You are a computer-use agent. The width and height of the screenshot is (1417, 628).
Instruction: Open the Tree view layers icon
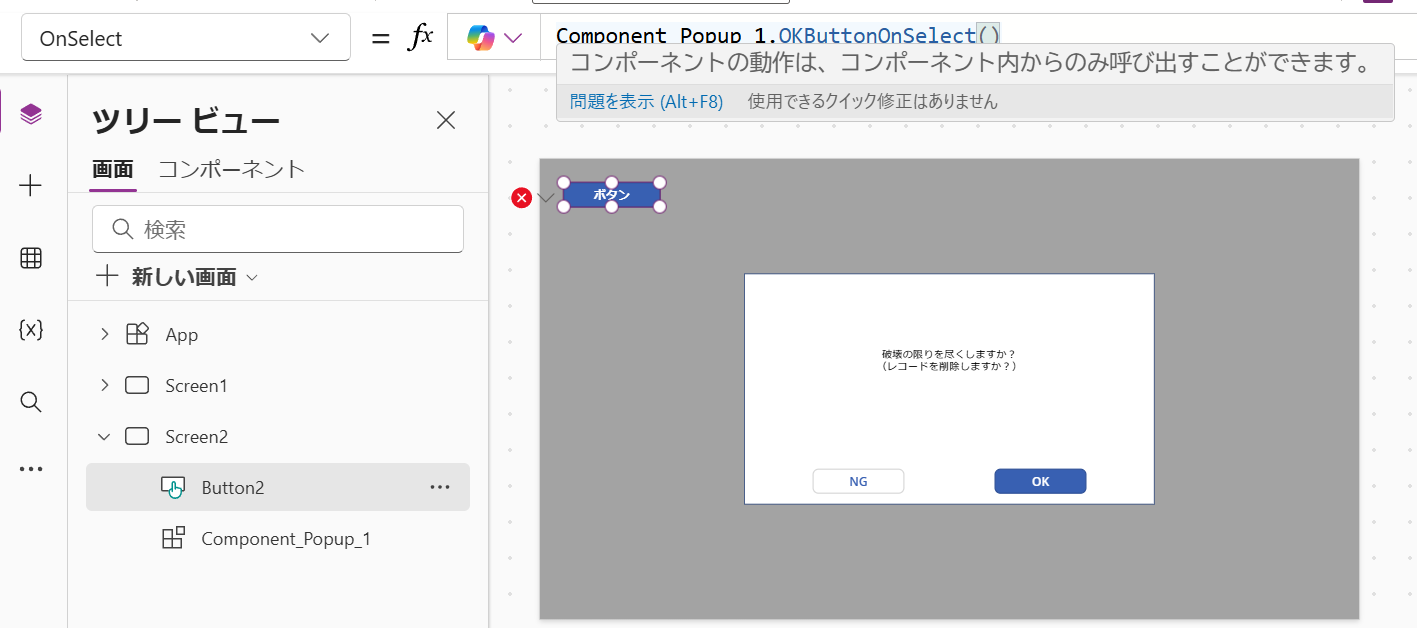click(x=31, y=114)
